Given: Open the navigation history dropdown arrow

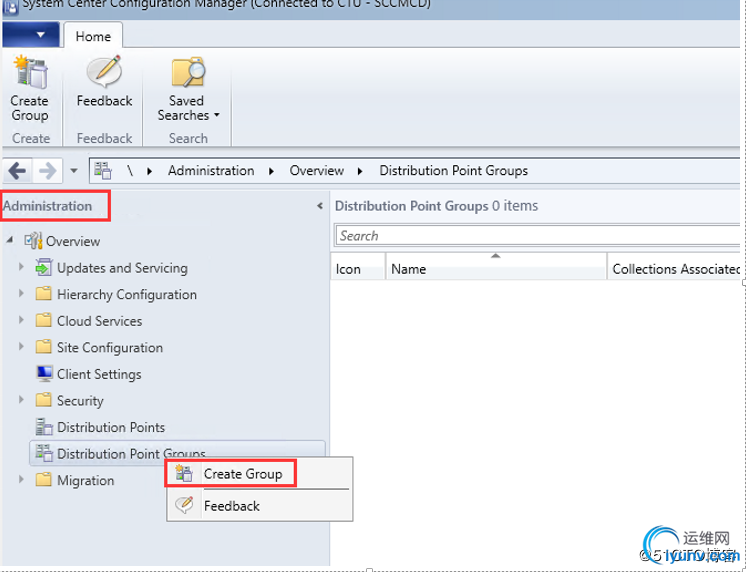Looking at the screenshot, I should [74, 170].
